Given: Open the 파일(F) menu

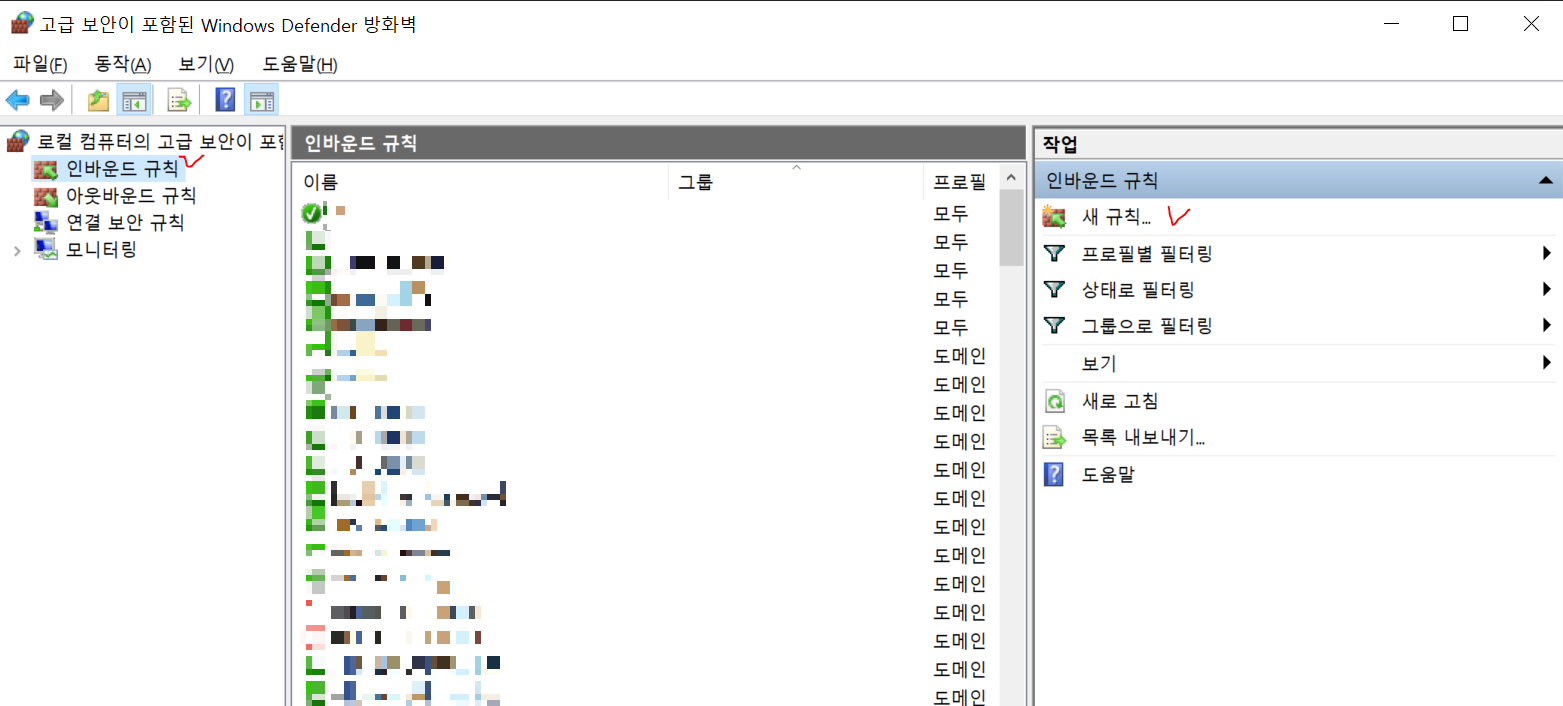Looking at the screenshot, I should [x=40, y=64].
